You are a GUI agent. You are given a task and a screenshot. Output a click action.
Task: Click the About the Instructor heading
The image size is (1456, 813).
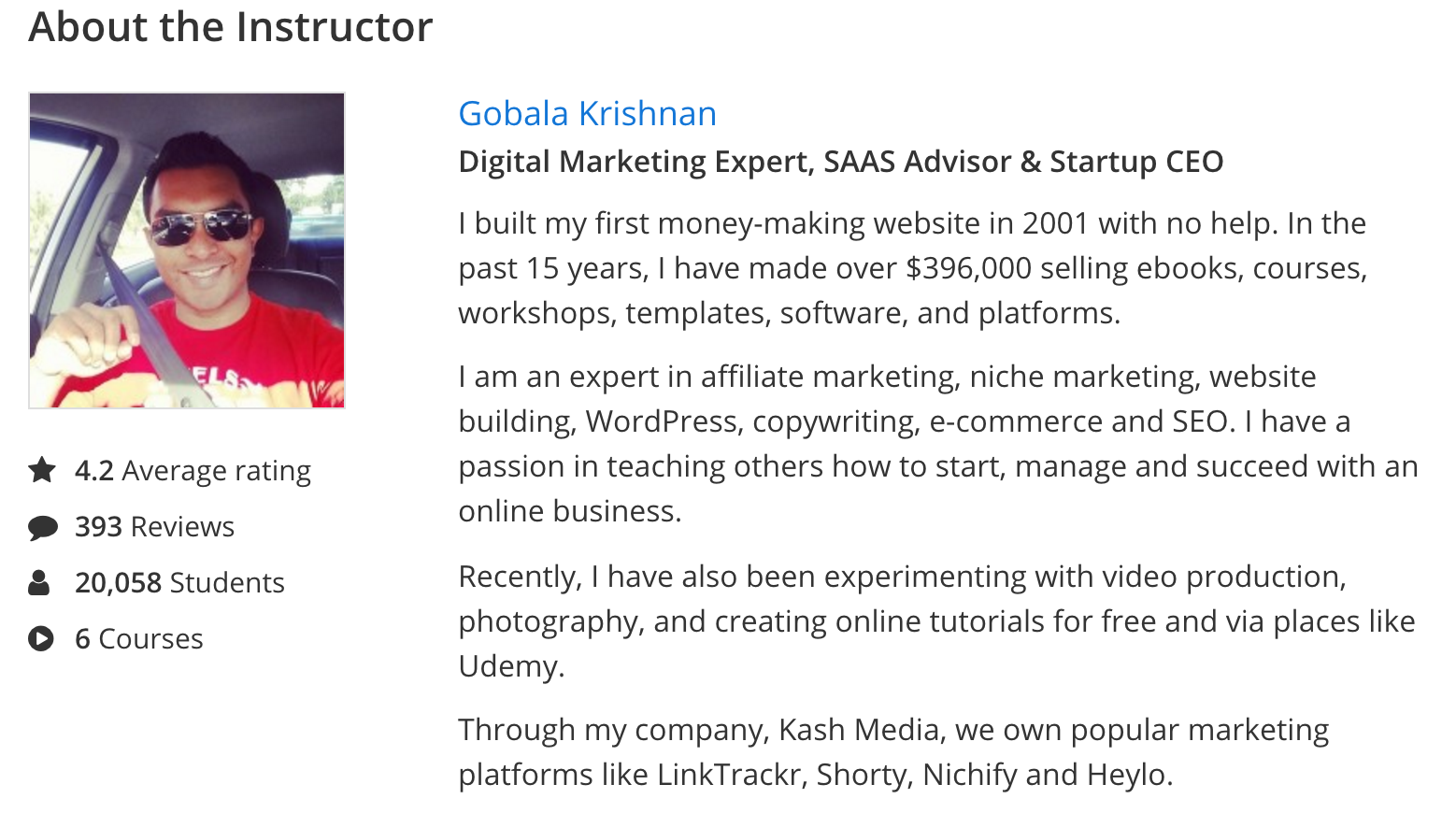(231, 26)
